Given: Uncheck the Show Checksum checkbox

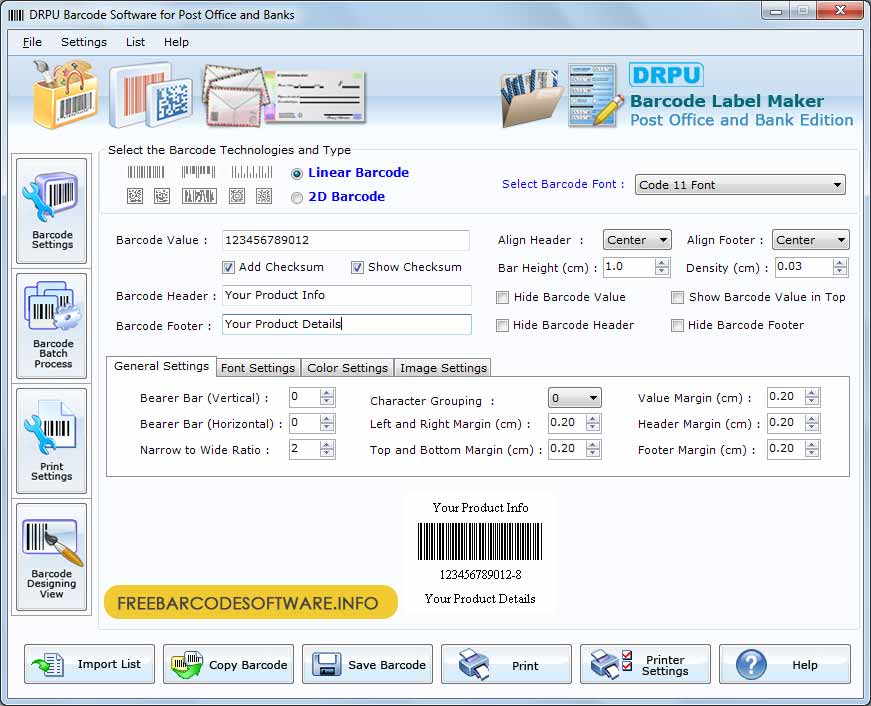Looking at the screenshot, I should [357, 268].
